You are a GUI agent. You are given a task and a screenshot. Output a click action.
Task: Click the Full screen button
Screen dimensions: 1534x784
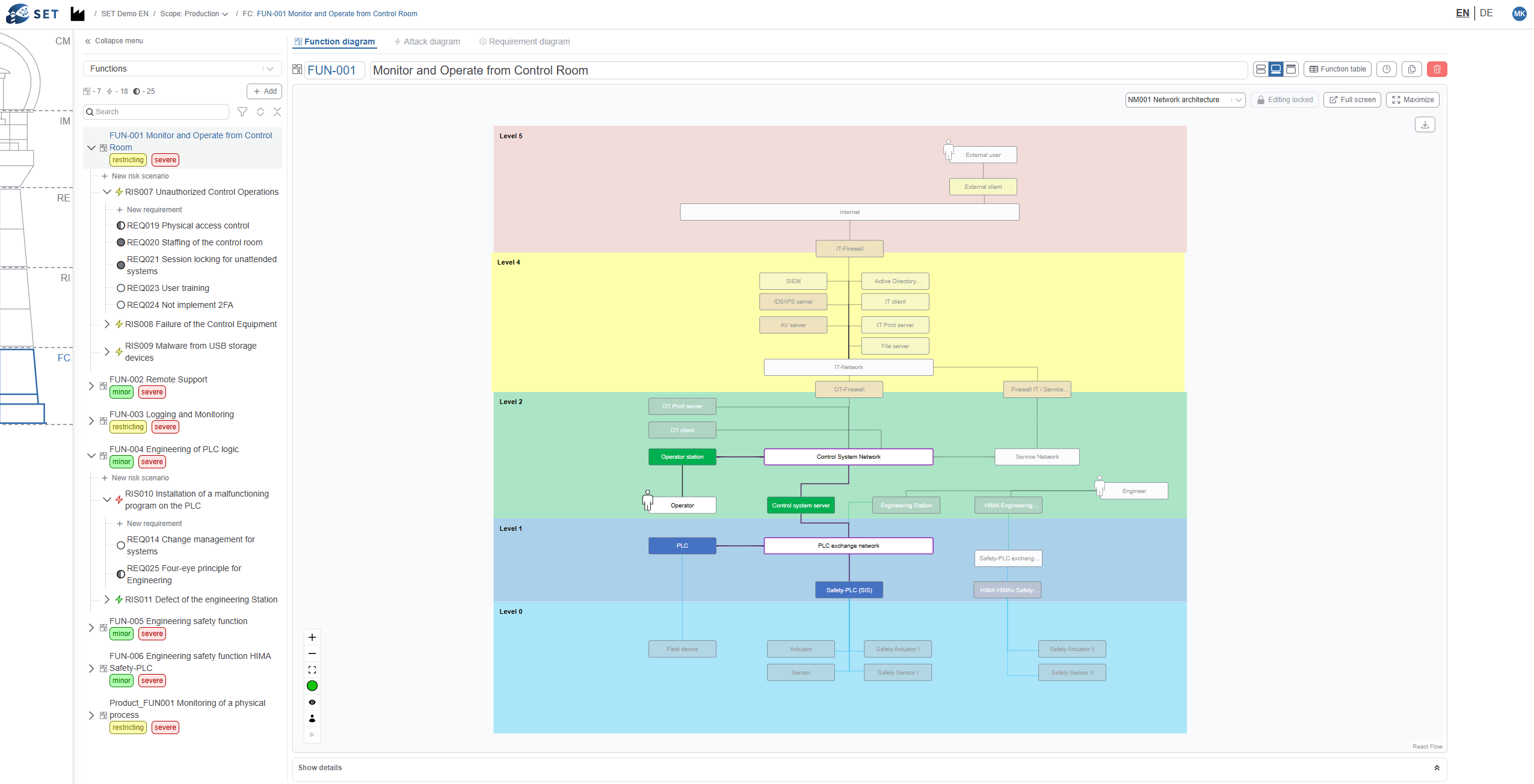[x=1352, y=100]
